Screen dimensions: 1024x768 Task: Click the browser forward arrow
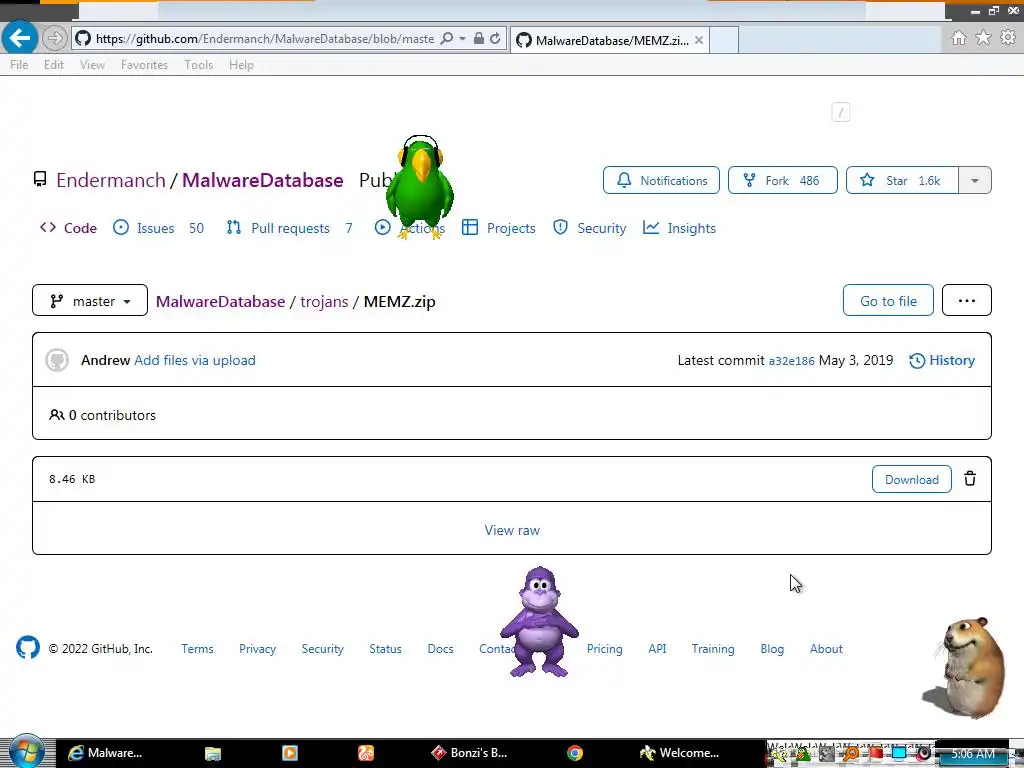pyautogui.click(x=55, y=39)
